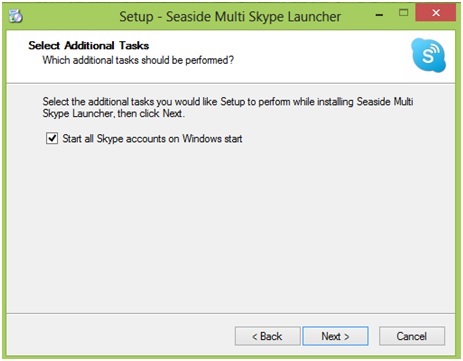Go back with the < Back button
The image size is (463, 361).
(x=267, y=336)
